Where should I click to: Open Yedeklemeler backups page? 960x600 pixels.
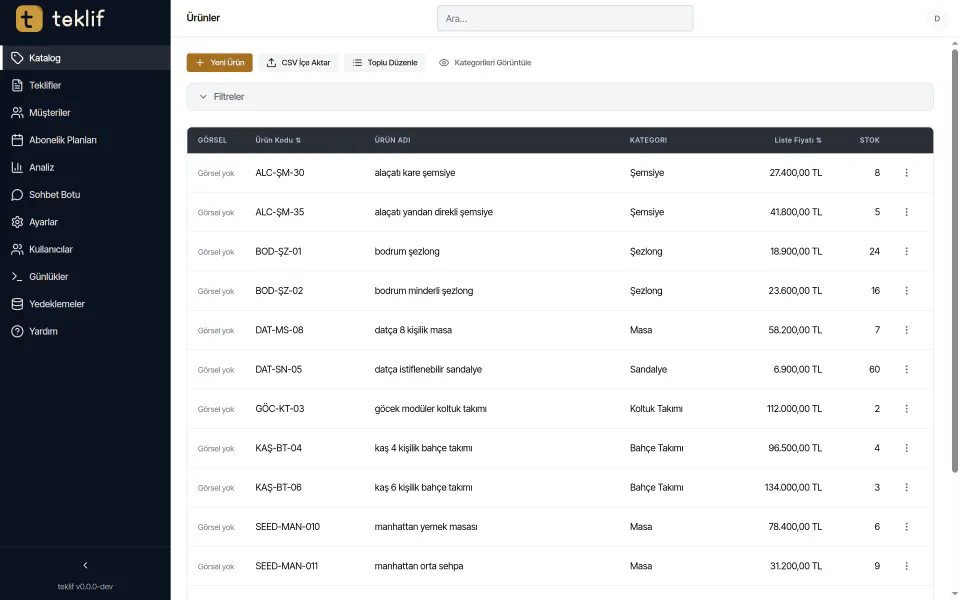click(85, 304)
